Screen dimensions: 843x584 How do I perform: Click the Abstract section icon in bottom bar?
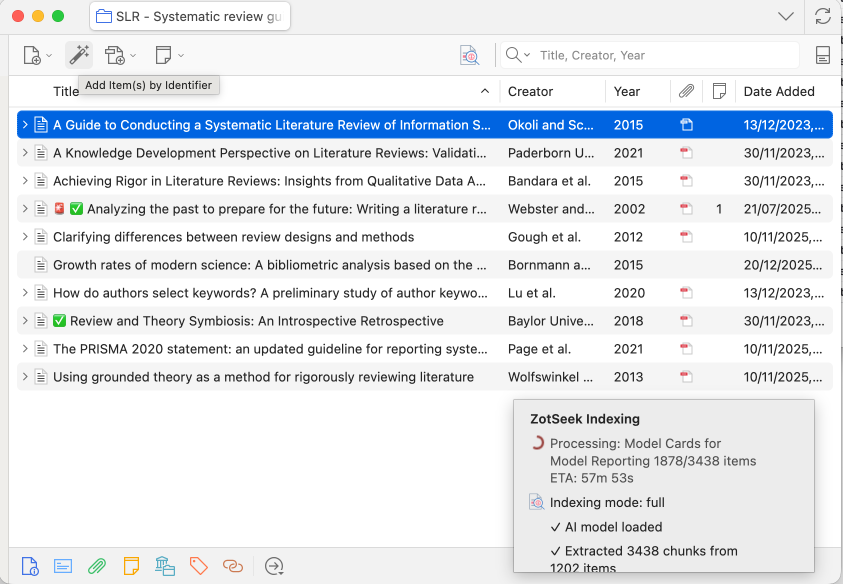(63, 566)
